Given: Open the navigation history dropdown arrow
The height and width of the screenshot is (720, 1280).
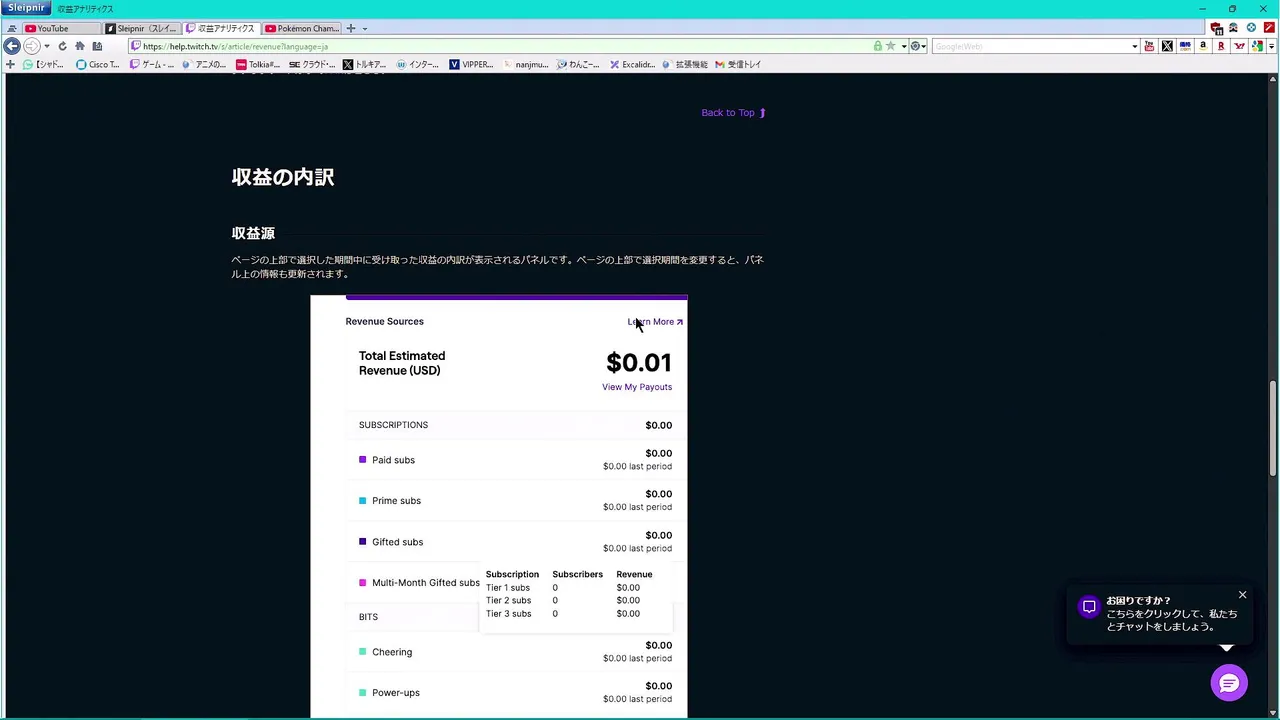Looking at the screenshot, I should click(47, 46).
